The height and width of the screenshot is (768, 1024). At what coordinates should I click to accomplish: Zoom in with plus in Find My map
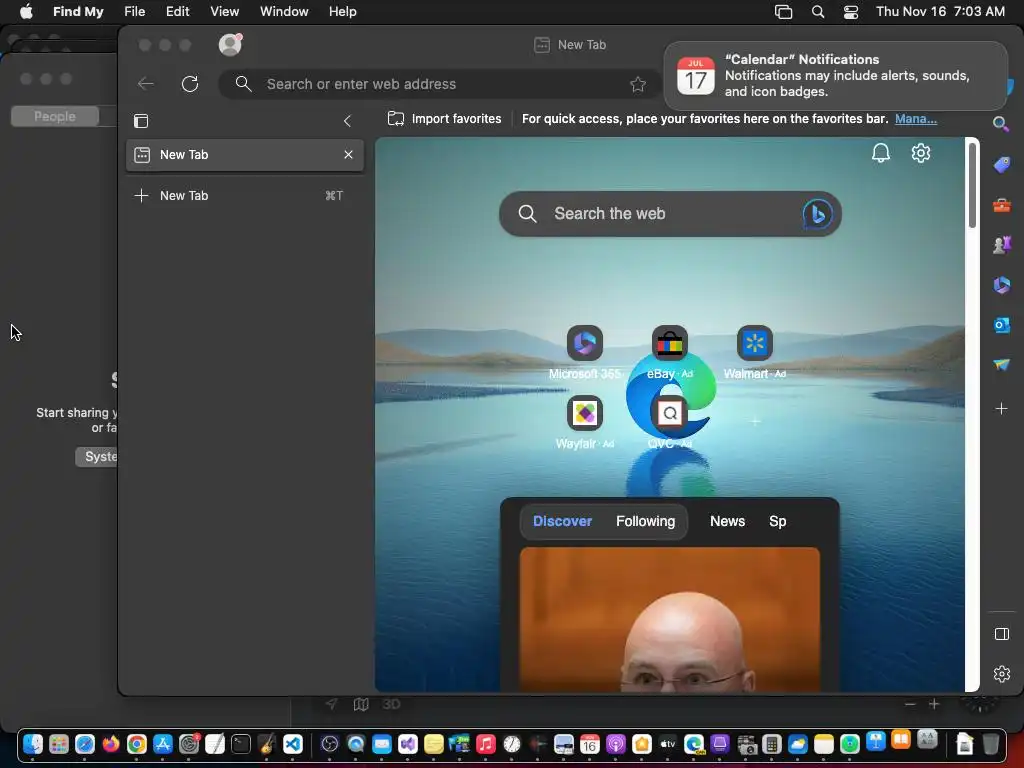[x=934, y=704]
